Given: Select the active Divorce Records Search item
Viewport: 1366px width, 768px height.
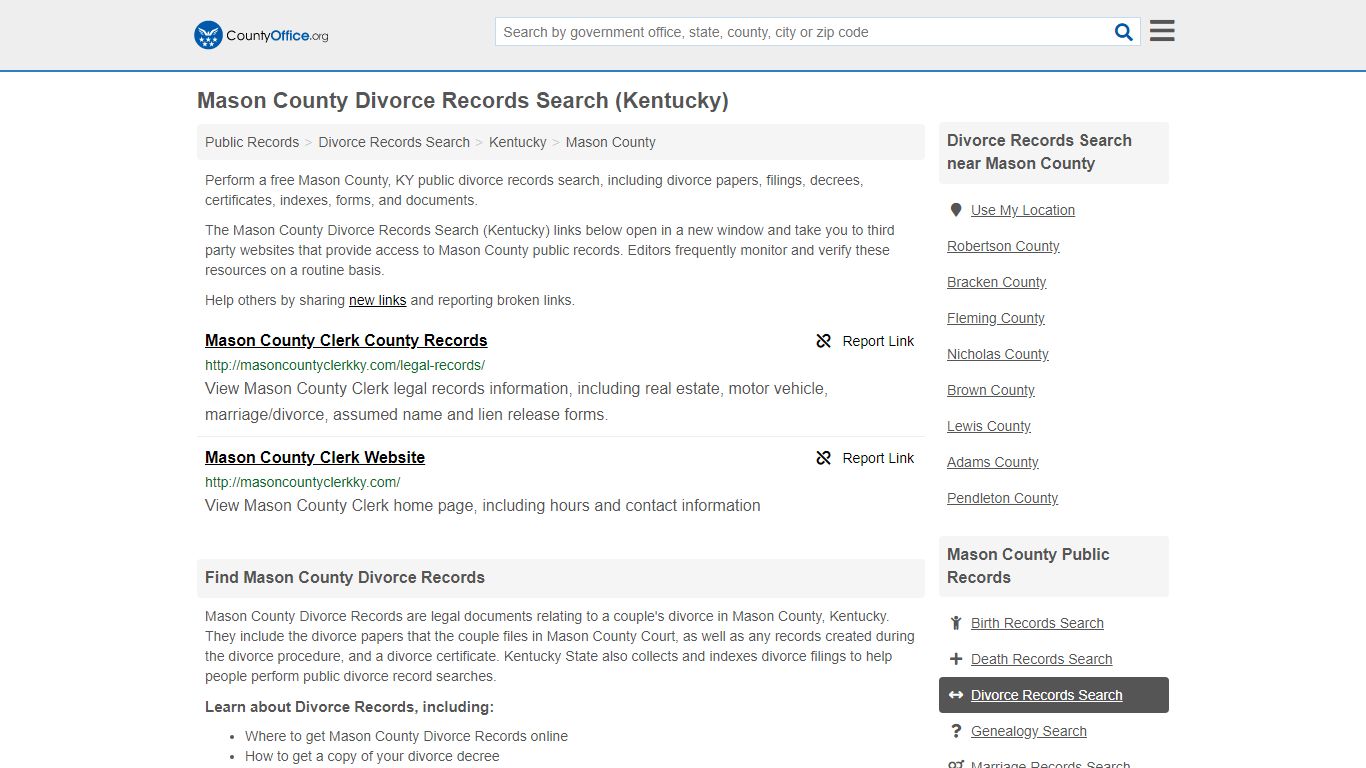Looking at the screenshot, I should (x=1054, y=695).
